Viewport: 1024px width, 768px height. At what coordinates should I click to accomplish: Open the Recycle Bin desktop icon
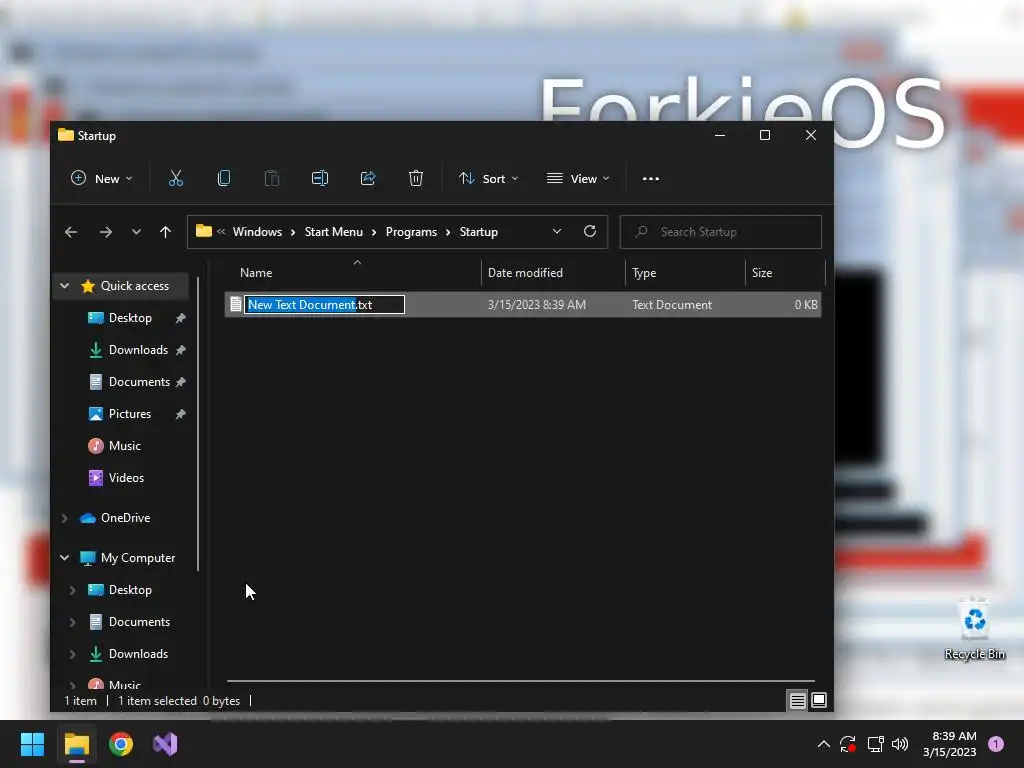(x=974, y=629)
